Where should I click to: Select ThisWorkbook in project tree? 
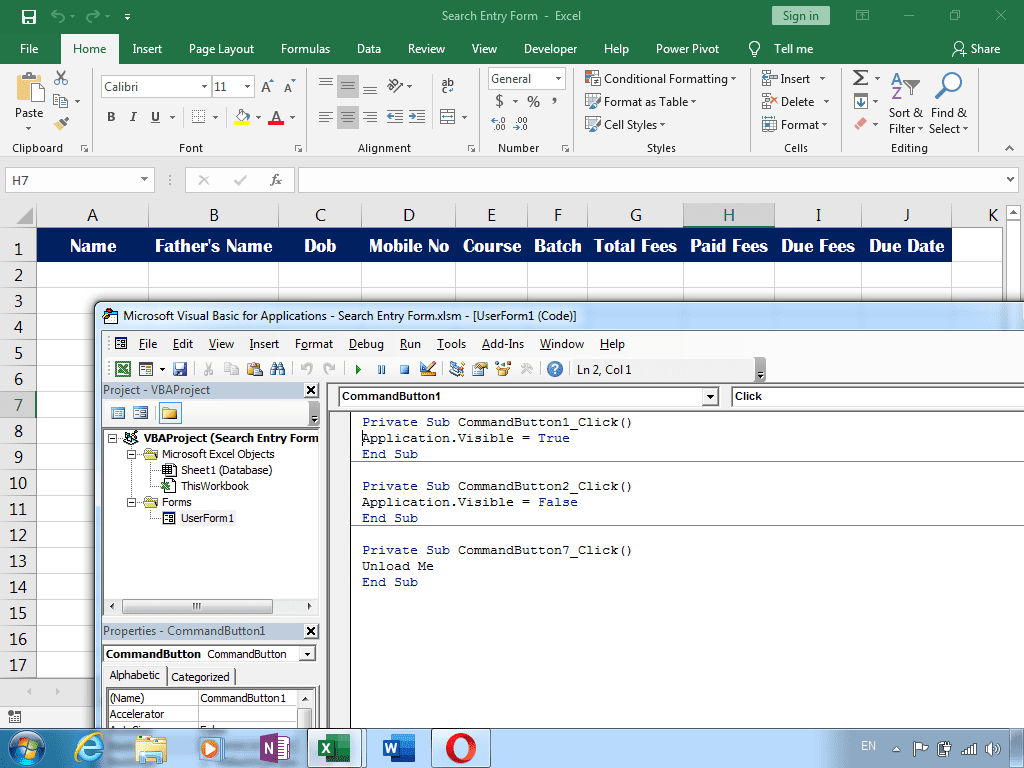(214, 487)
